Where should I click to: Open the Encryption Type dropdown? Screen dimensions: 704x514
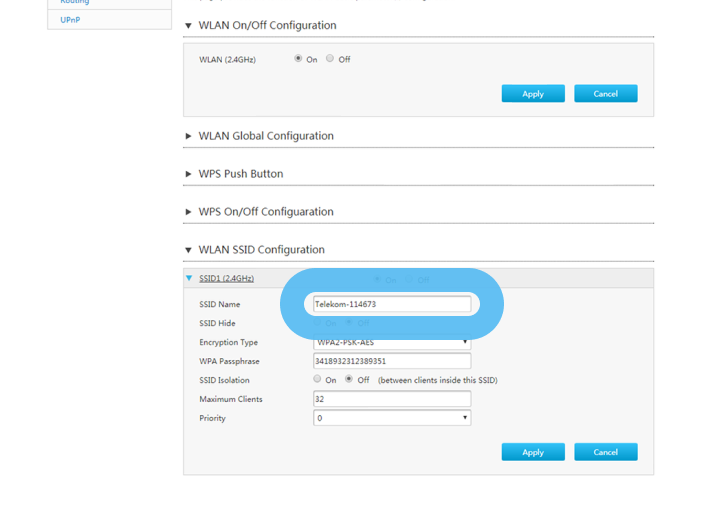(391, 343)
